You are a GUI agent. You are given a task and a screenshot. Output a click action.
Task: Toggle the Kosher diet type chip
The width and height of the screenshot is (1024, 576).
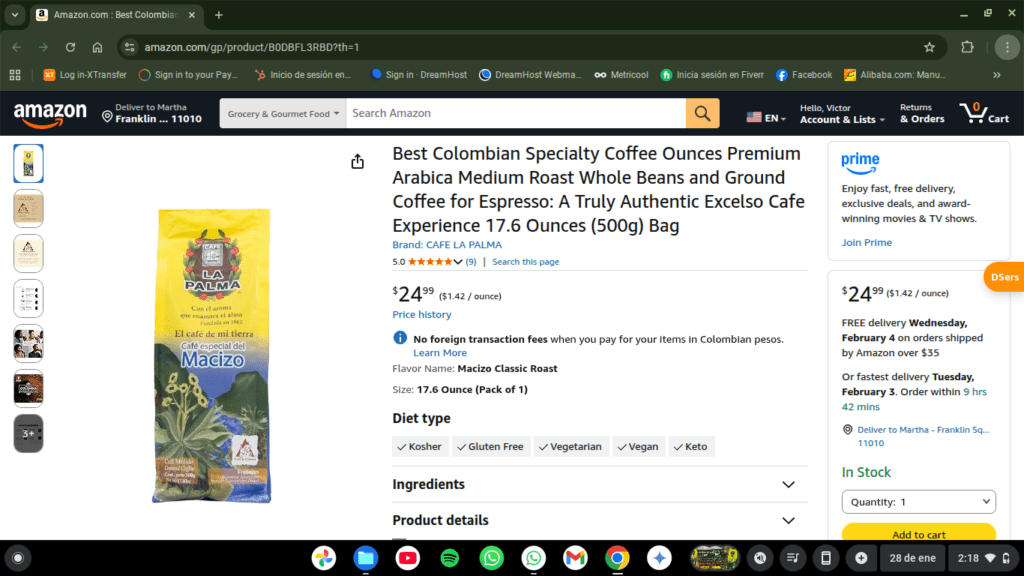pos(420,447)
